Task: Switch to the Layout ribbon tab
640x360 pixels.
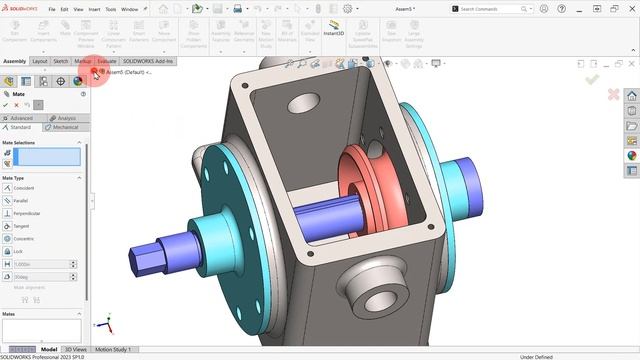Action: click(40, 61)
